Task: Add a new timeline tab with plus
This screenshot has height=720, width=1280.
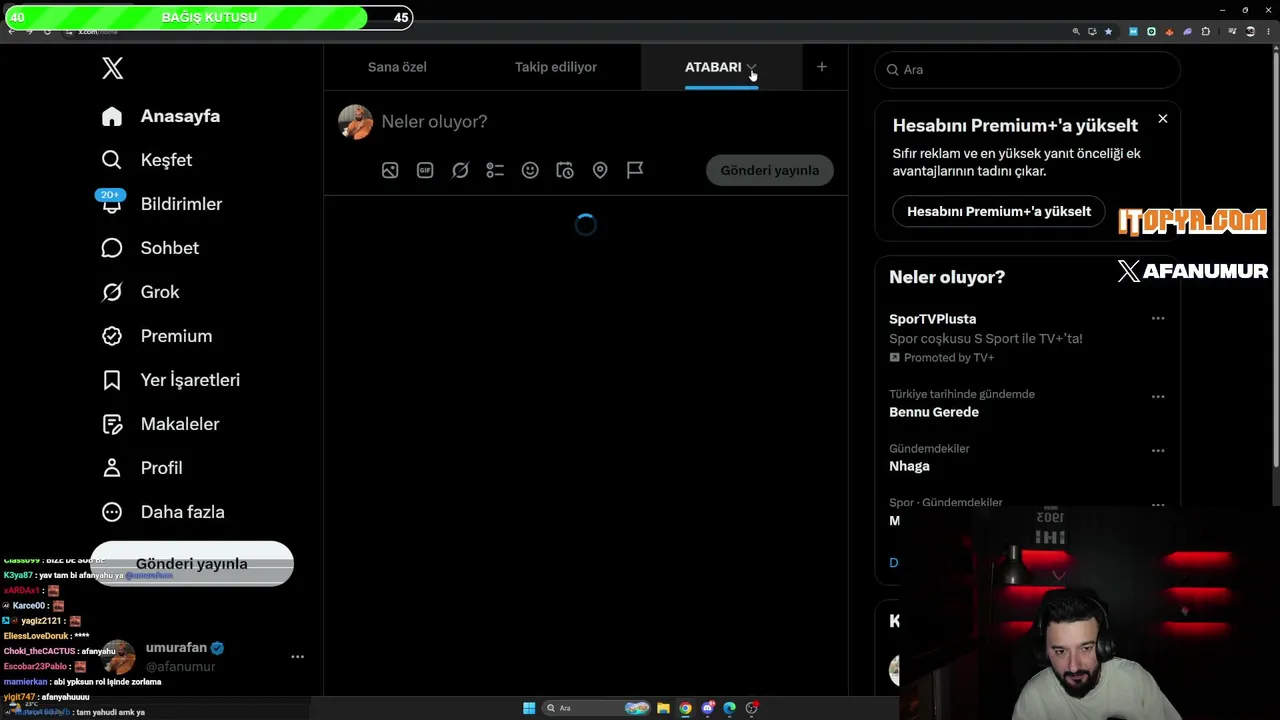Action: coord(822,67)
